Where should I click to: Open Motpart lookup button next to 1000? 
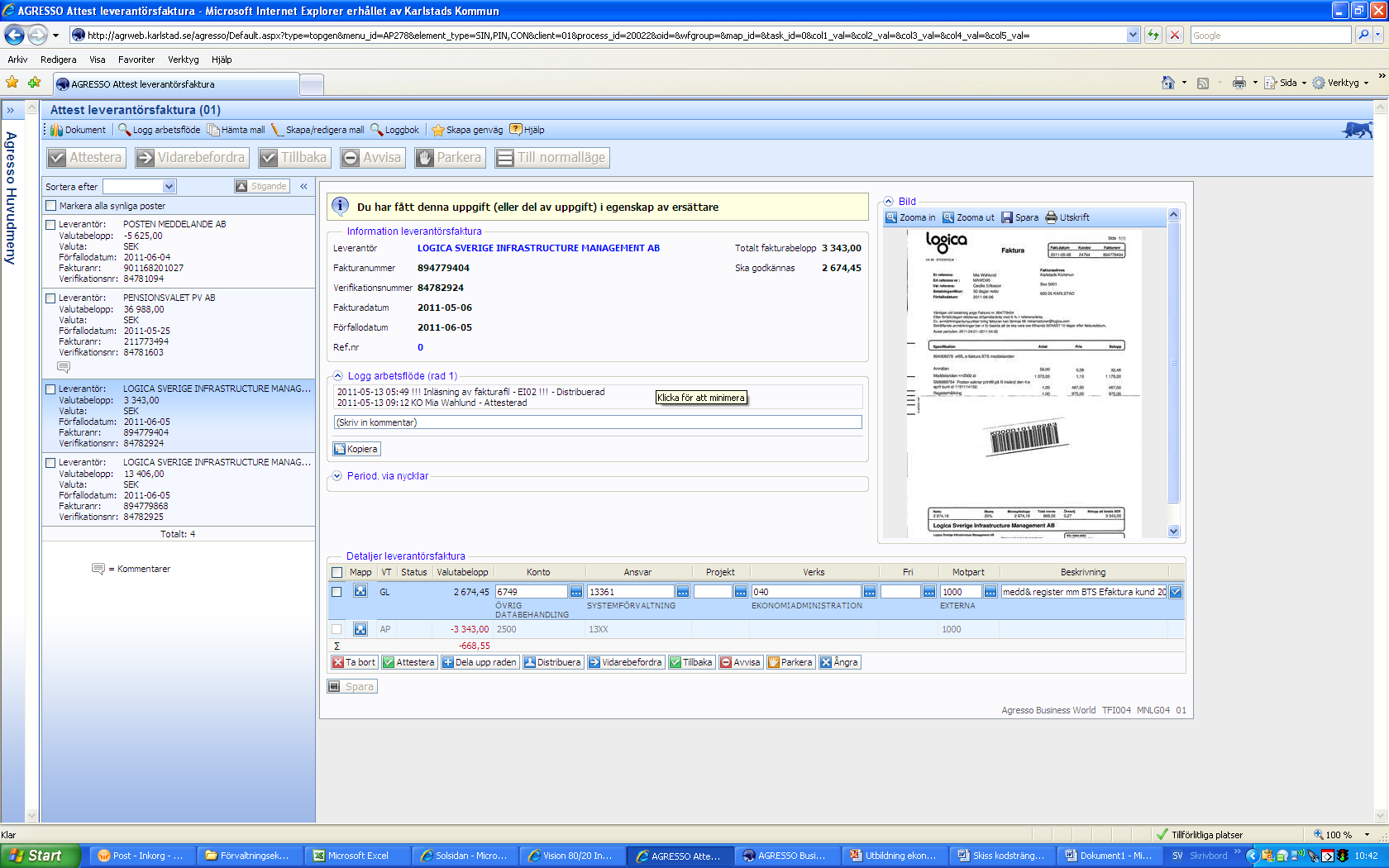tap(990, 592)
